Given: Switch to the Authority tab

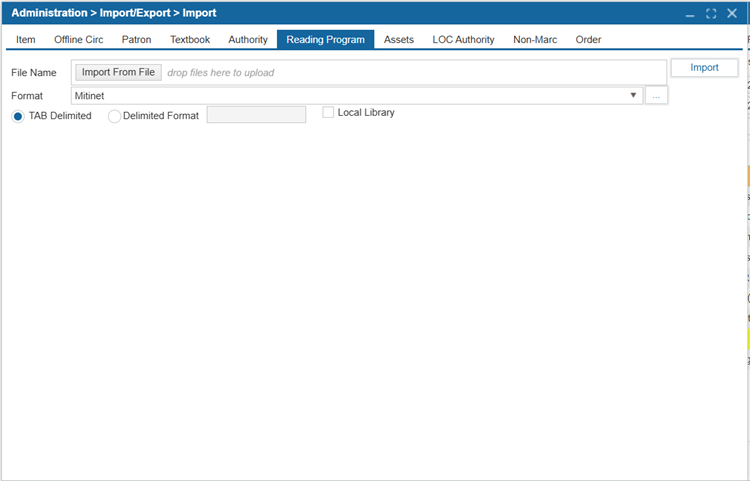Looking at the screenshot, I should click(x=248, y=40).
